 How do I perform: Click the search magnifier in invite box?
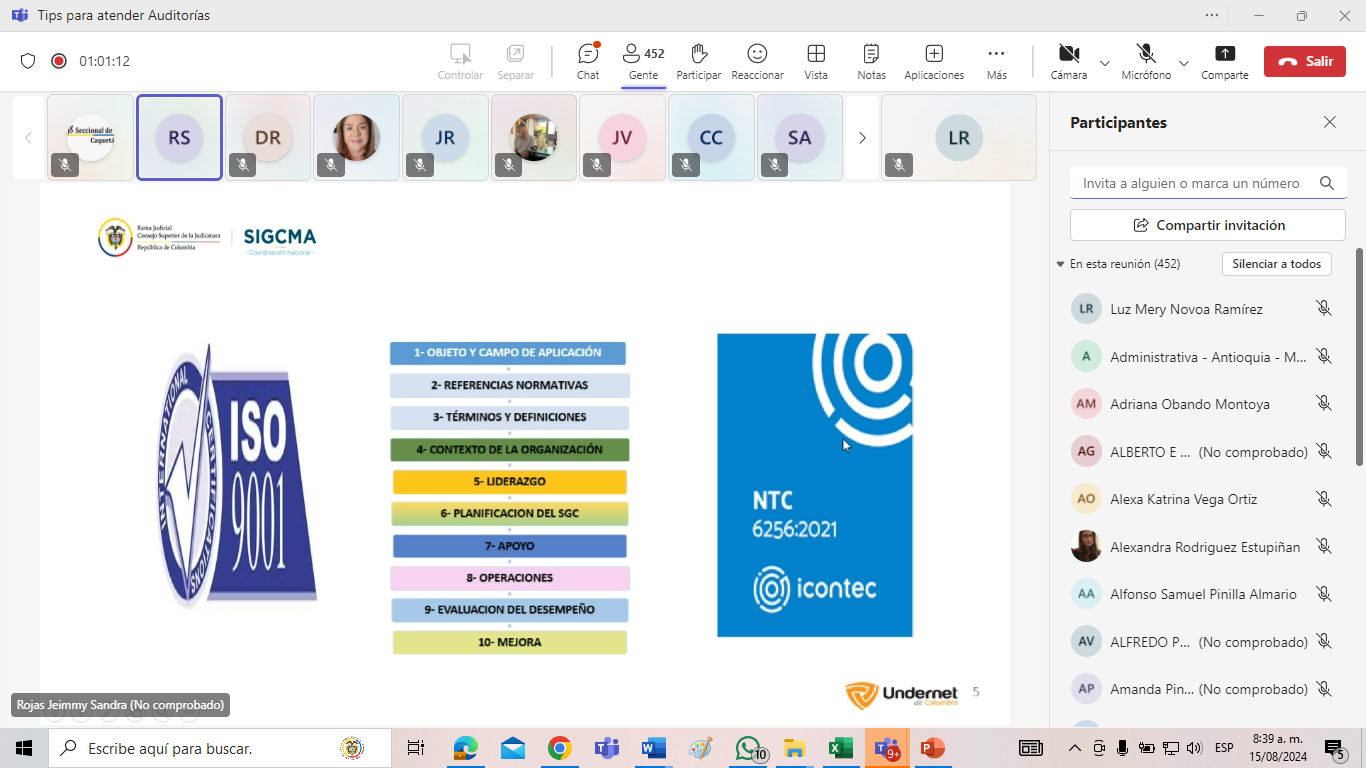[1327, 183]
